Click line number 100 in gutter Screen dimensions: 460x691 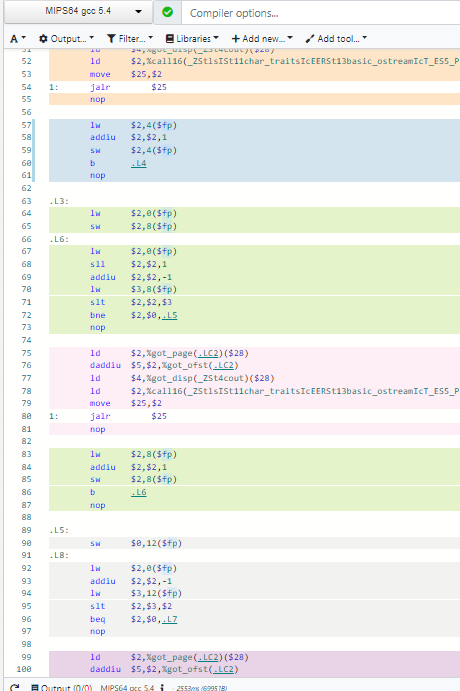[x=24, y=669]
